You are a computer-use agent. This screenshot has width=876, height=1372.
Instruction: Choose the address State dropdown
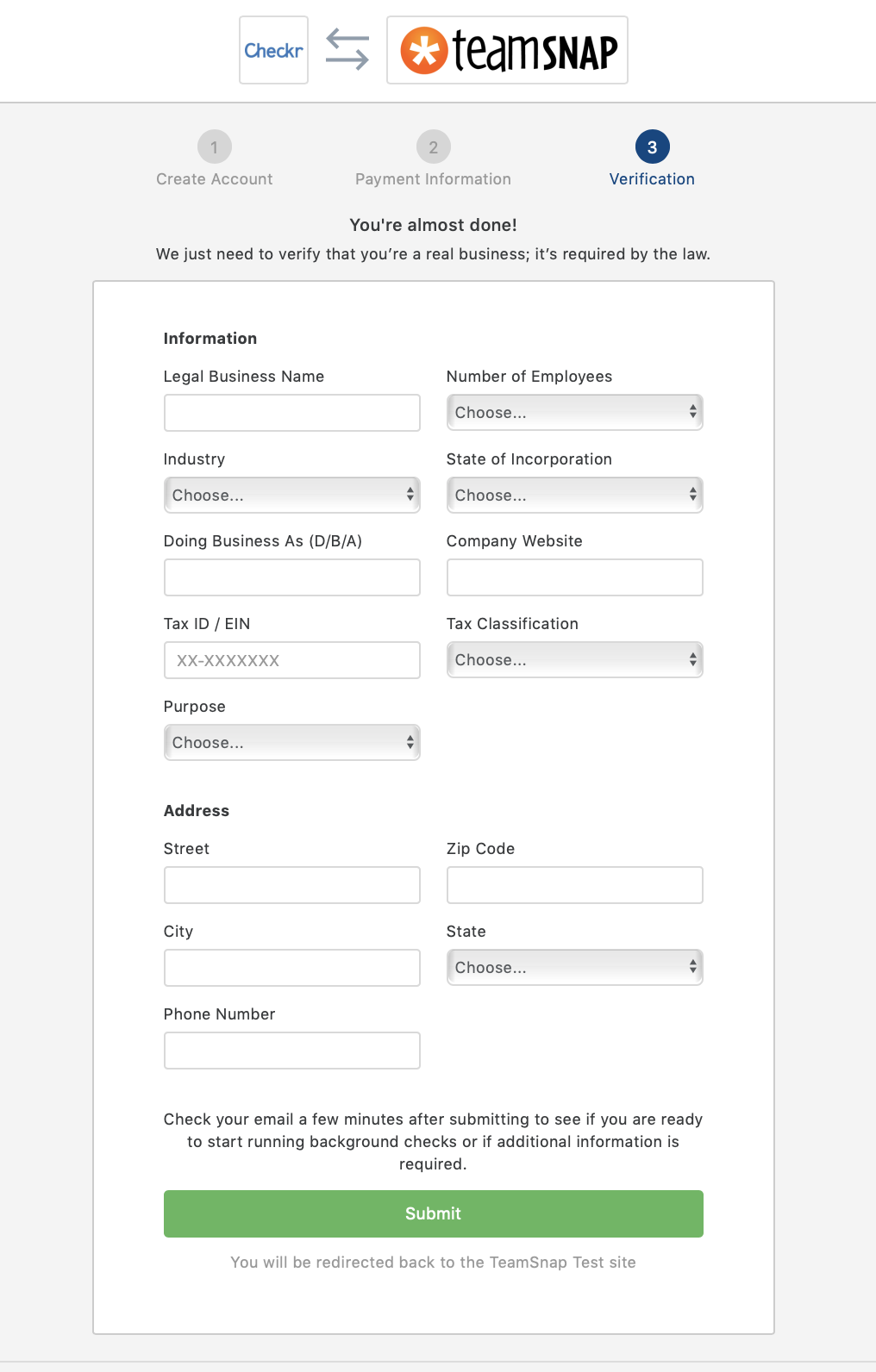(574, 967)
